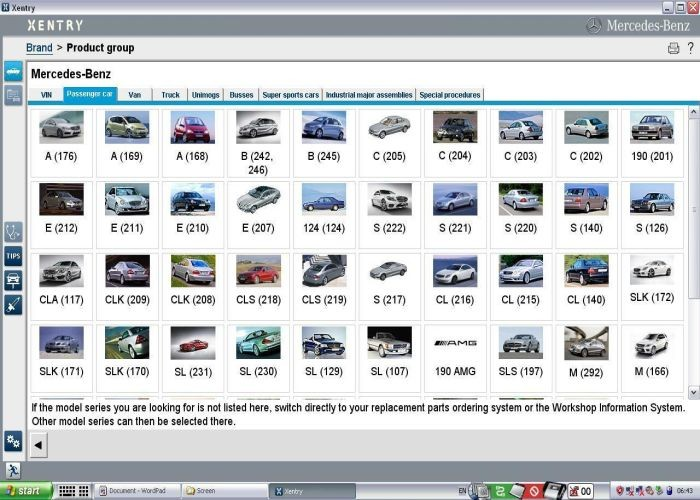The width and height of the screenshot is (700, 500).
Task: Select the A (176) model series
Action: pyautogui.click(x=61, y=139)
